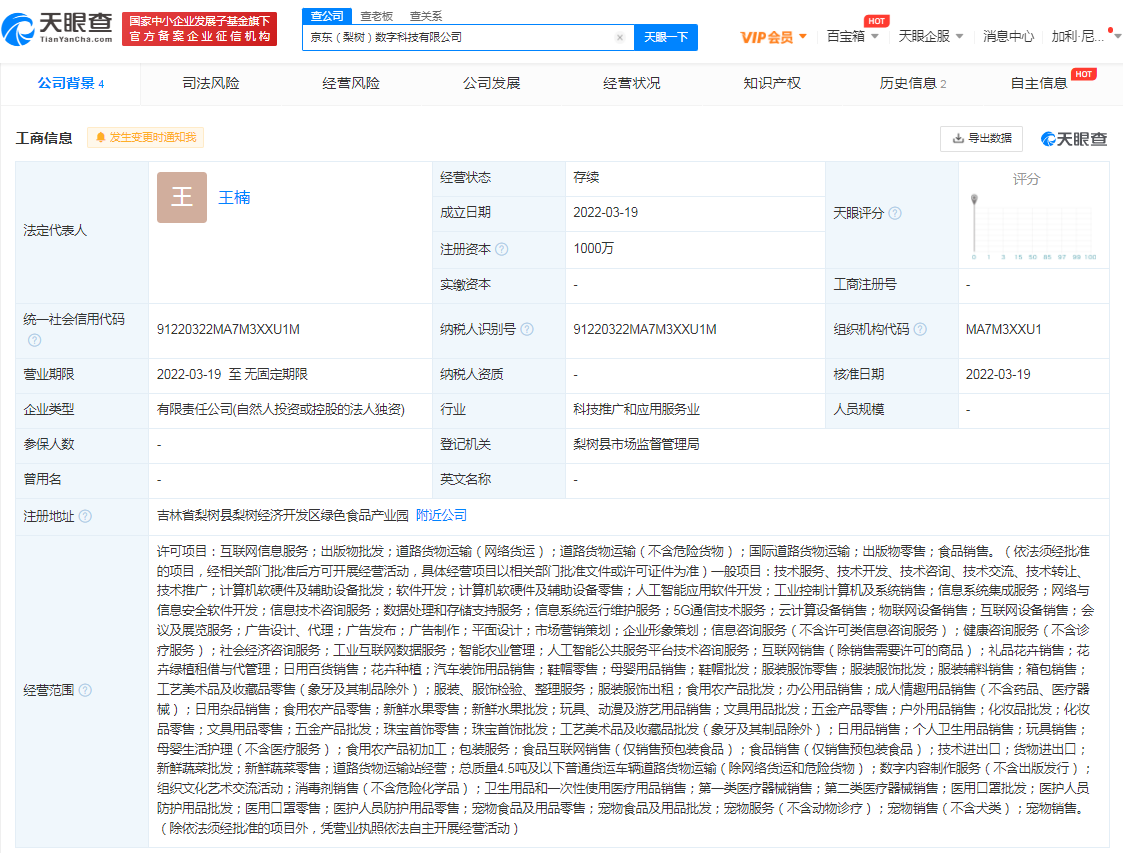Click the 国家中小企业发展子基金 red banner

pyautogui.click(x=199, y=29)
